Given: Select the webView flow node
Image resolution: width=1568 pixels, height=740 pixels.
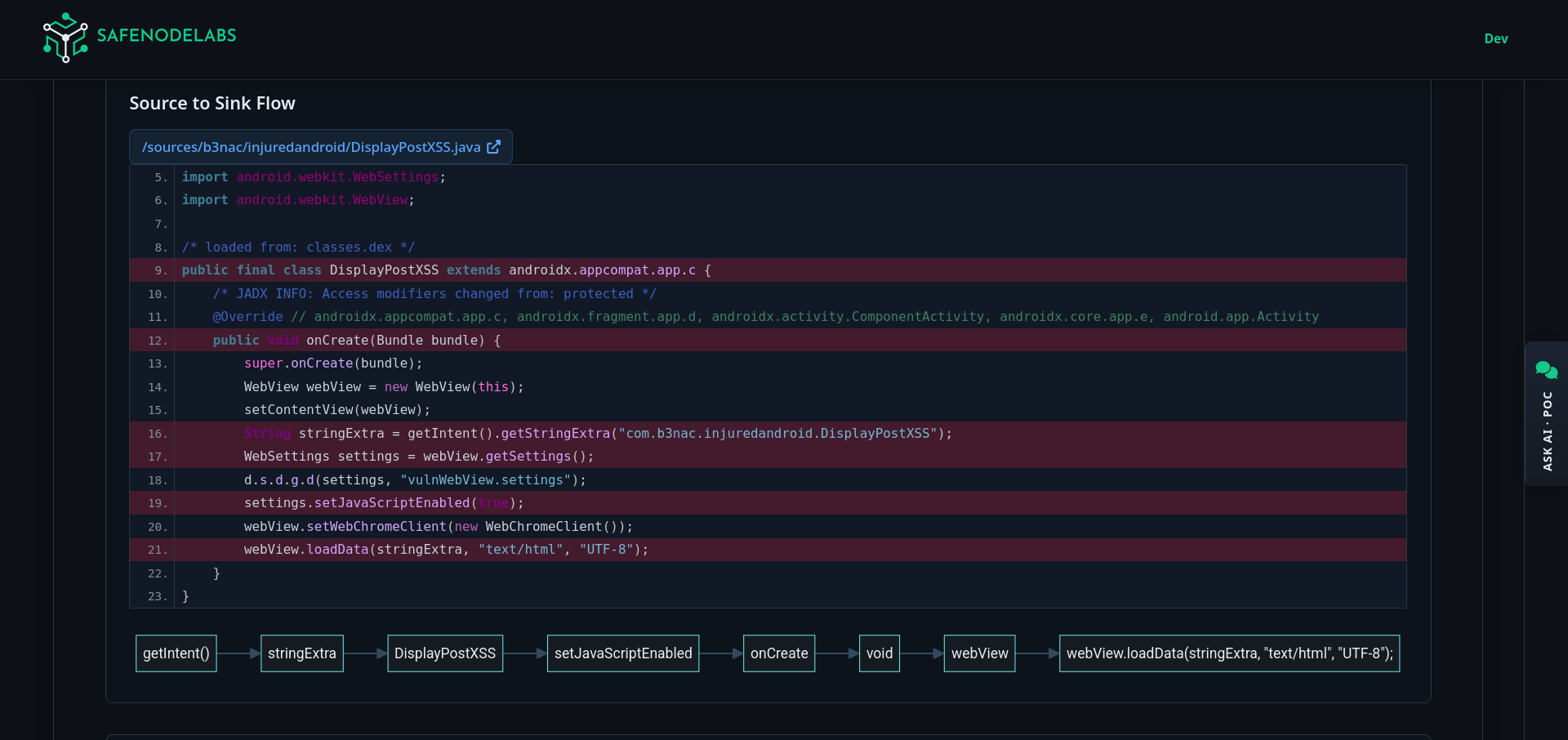Looking at the screenshot, I should pos(980,653).
